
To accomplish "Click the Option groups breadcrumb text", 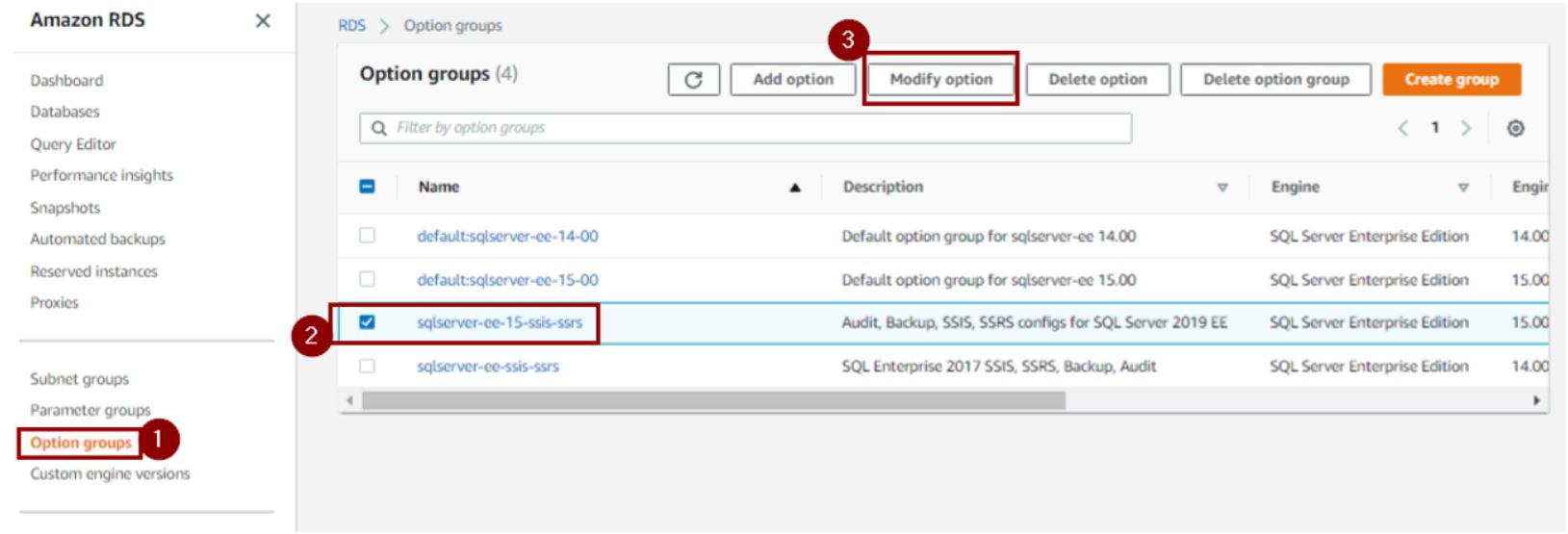I will (x=452, y=26).
